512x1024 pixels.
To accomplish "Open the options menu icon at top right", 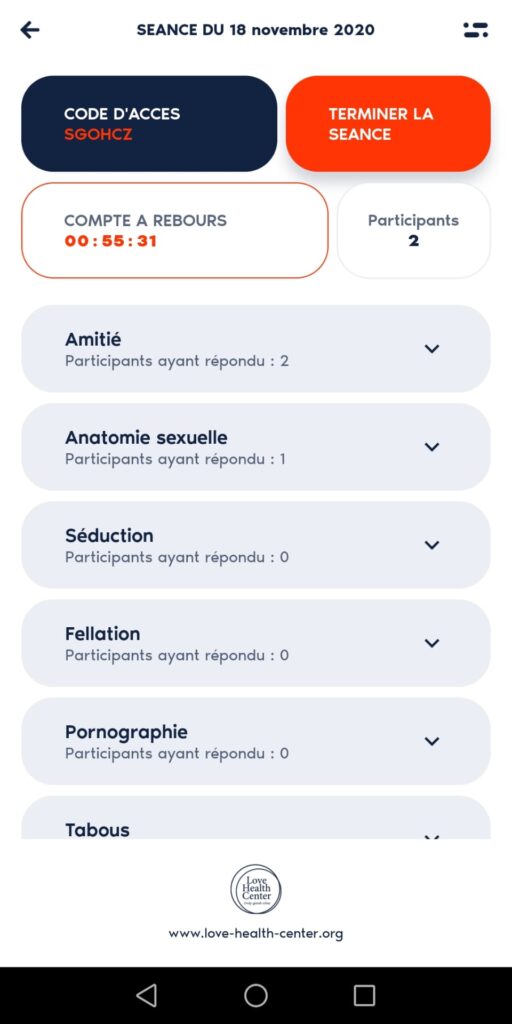I will (475, 30).
